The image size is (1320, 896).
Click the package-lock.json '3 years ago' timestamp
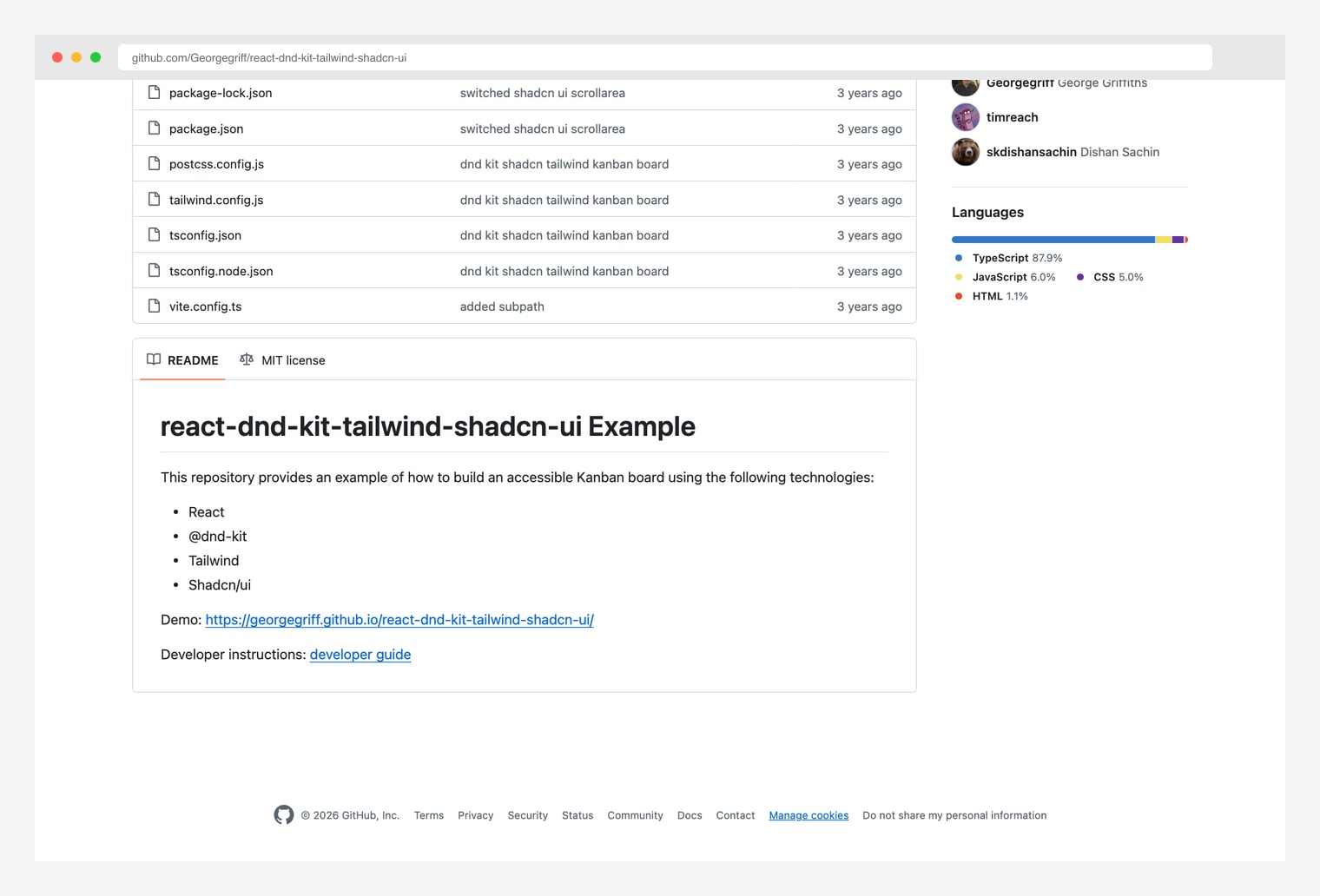pos(869,93)
